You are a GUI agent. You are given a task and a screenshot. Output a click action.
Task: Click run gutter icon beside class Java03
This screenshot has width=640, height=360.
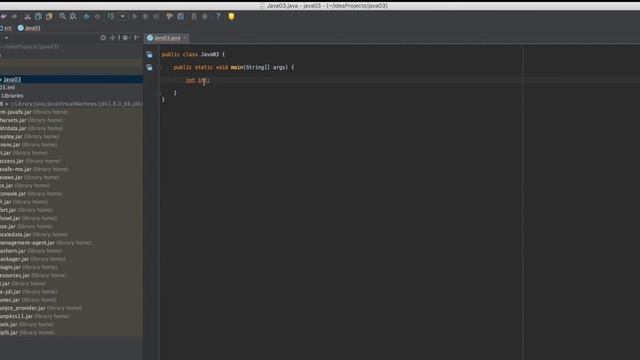149,54
